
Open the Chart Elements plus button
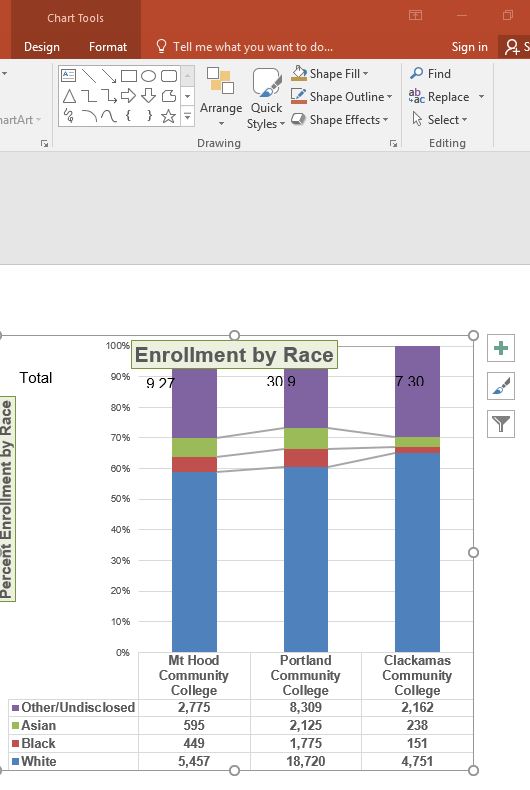501,348
